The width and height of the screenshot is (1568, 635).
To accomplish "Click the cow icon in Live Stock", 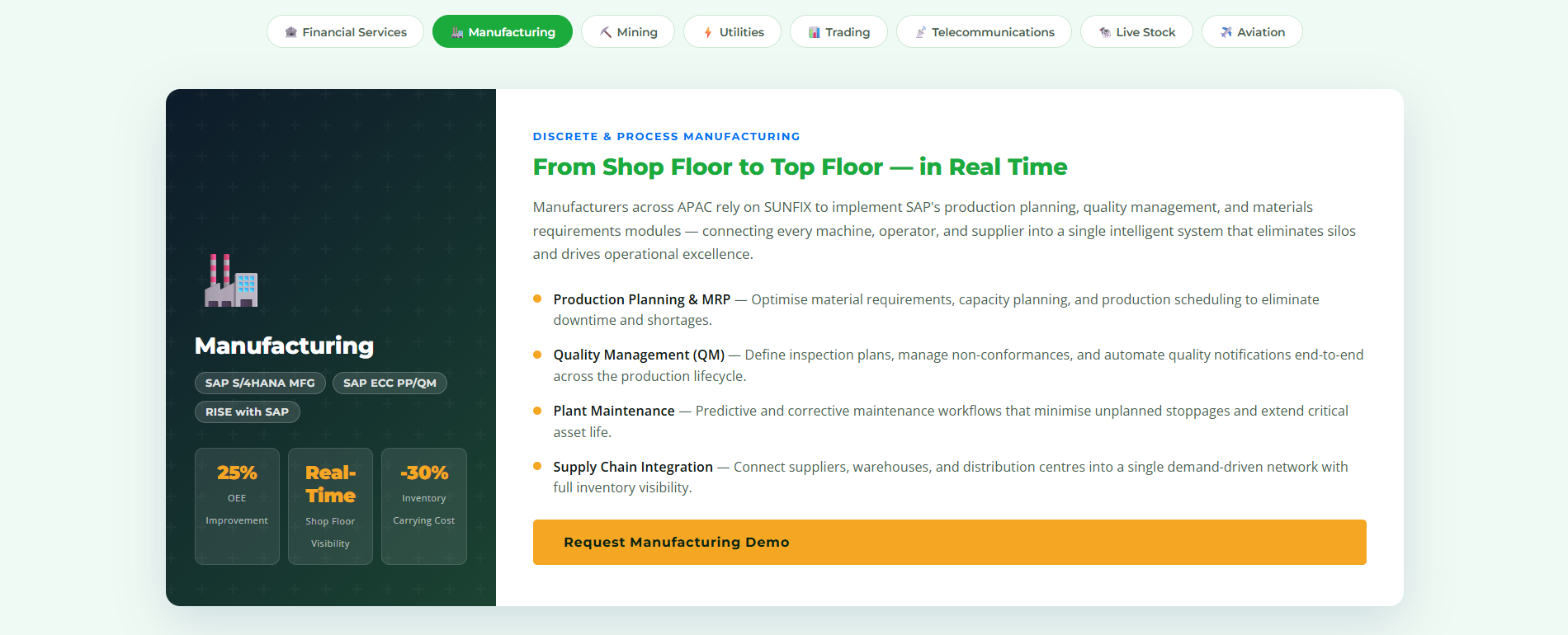I will click(x=1105, y=32).
